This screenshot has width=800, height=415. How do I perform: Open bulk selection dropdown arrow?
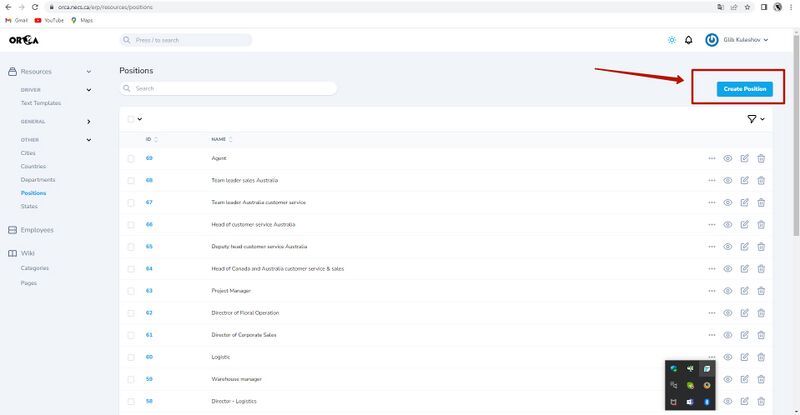[140, 119]
